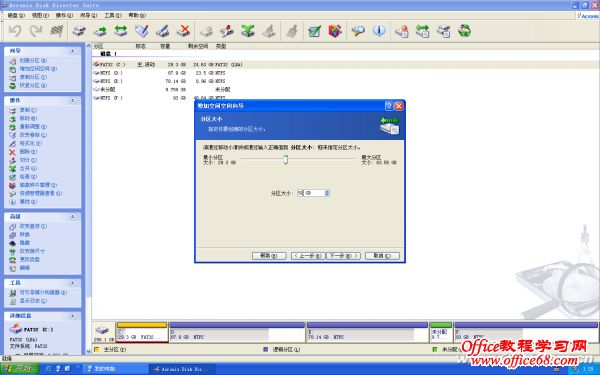The width and height of the screenshot is (600, 375).
Task: Click the toolbar Merge partitions icon with green arrows
Action: (x=248, y=31)
